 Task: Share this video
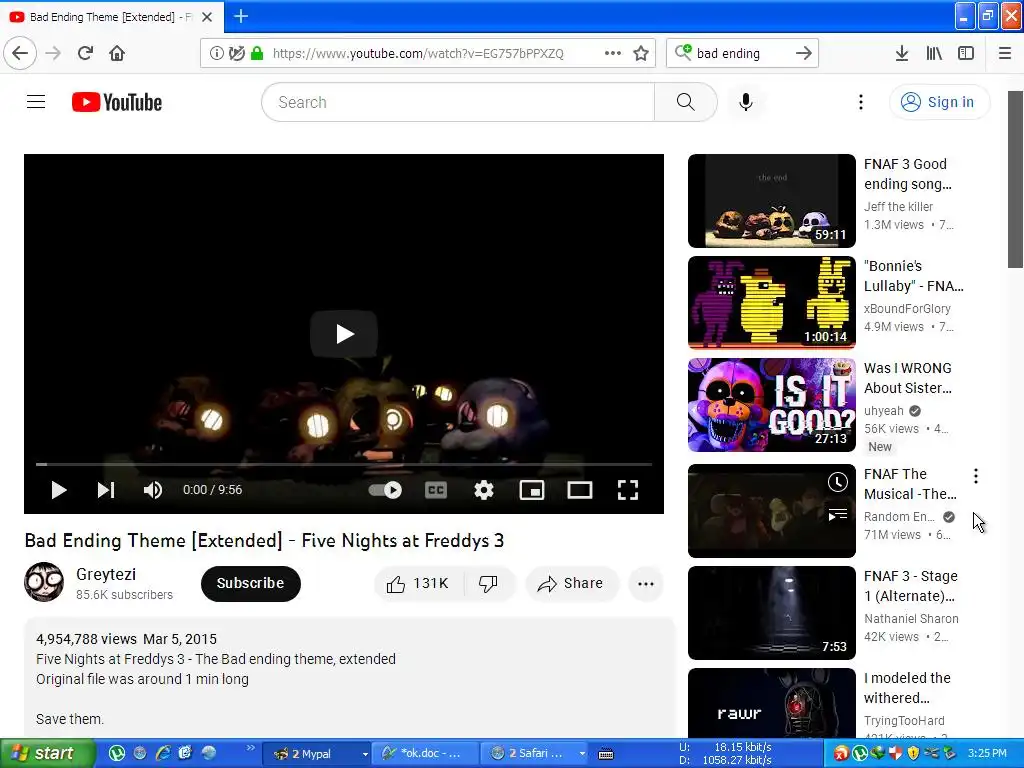[x=571, y=583]
